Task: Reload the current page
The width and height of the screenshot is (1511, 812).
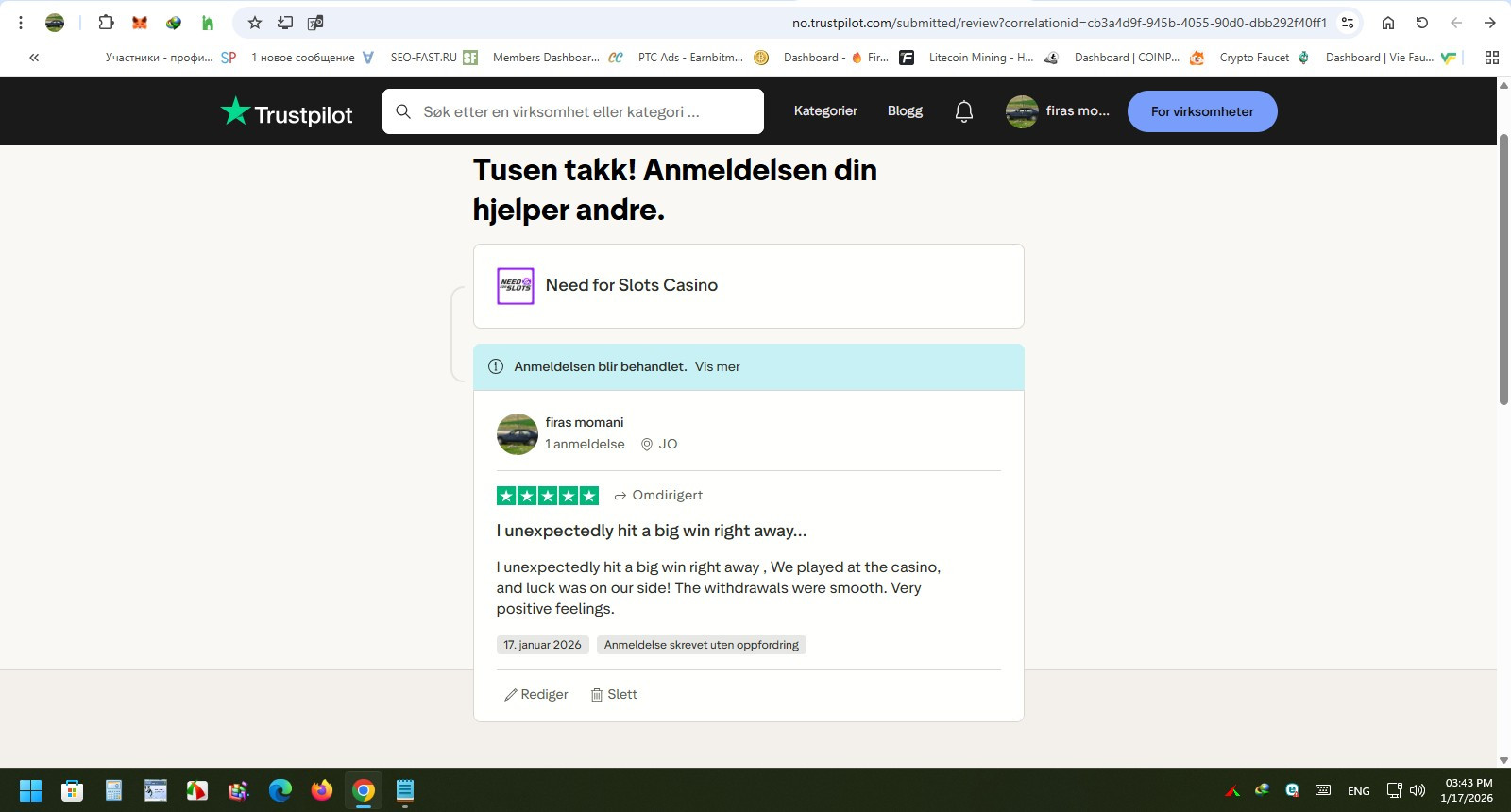Action: [1422, 23]
